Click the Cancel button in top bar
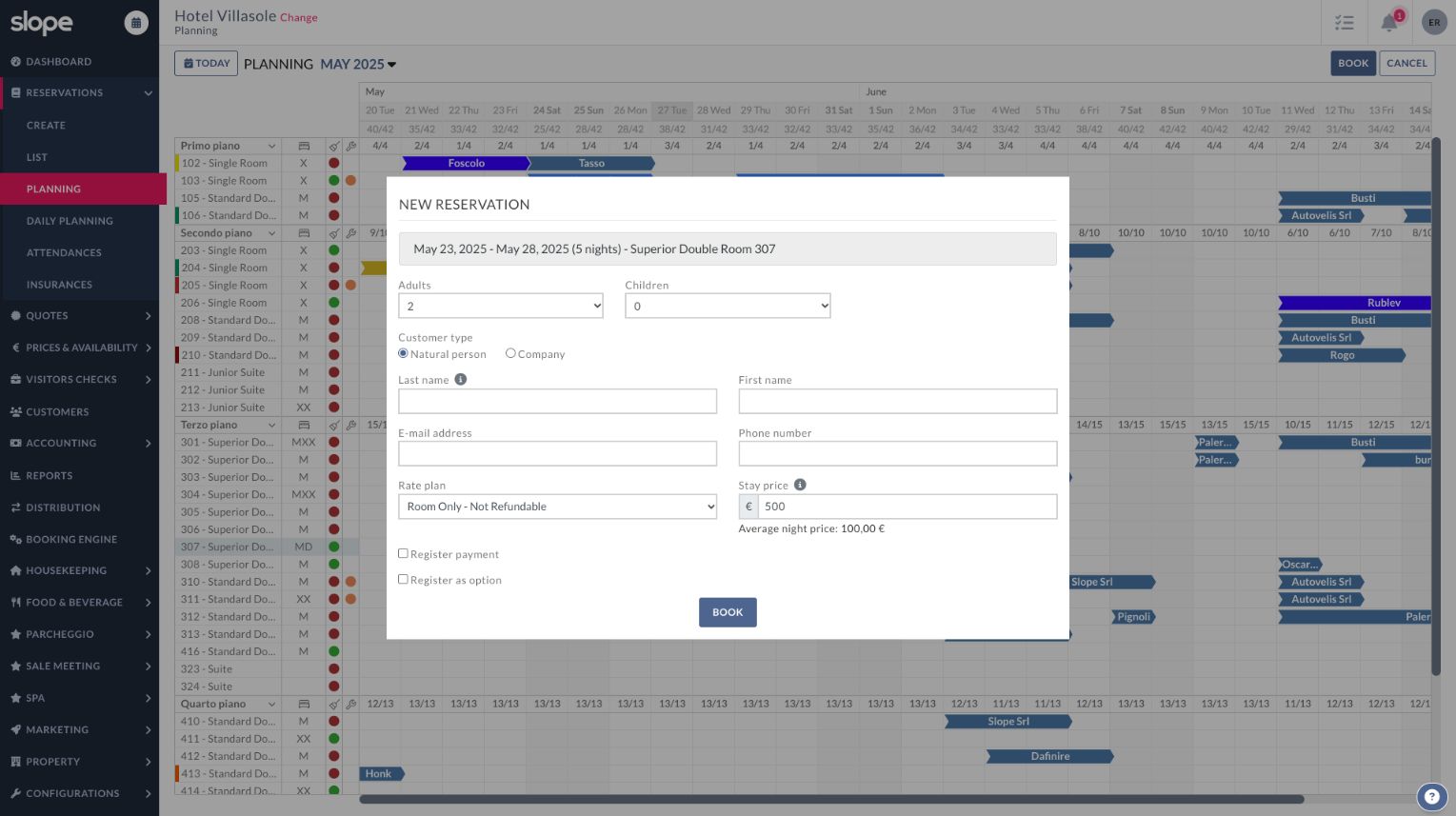The height and width of the screenshot is (816, 1456). click(1406, 64)
